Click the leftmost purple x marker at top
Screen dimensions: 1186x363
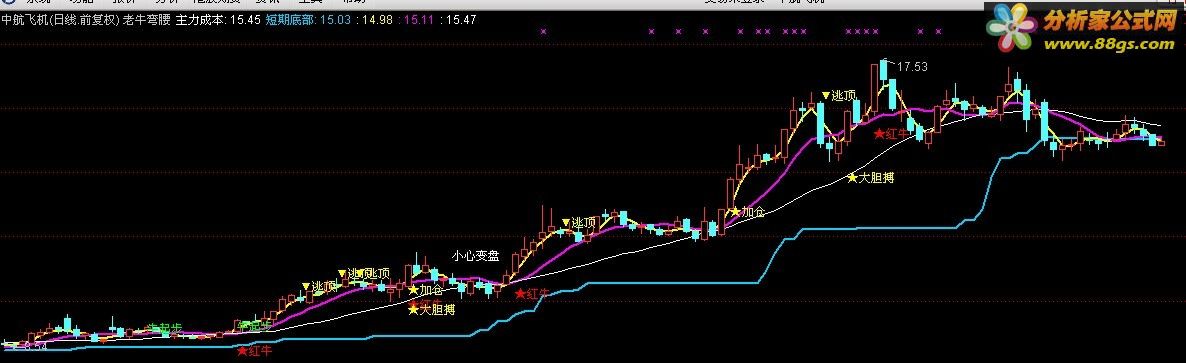pyautogui.click(x=543, y=32)
